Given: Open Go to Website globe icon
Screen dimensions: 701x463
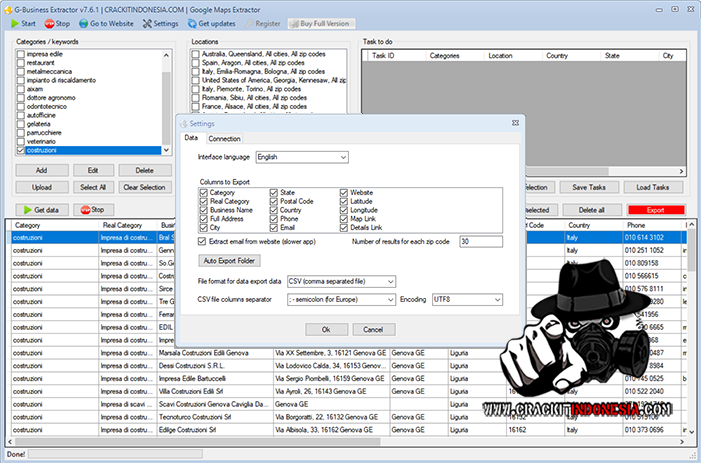Looking at the screenshot, I should pyautogui.click(x=83, y=22).
